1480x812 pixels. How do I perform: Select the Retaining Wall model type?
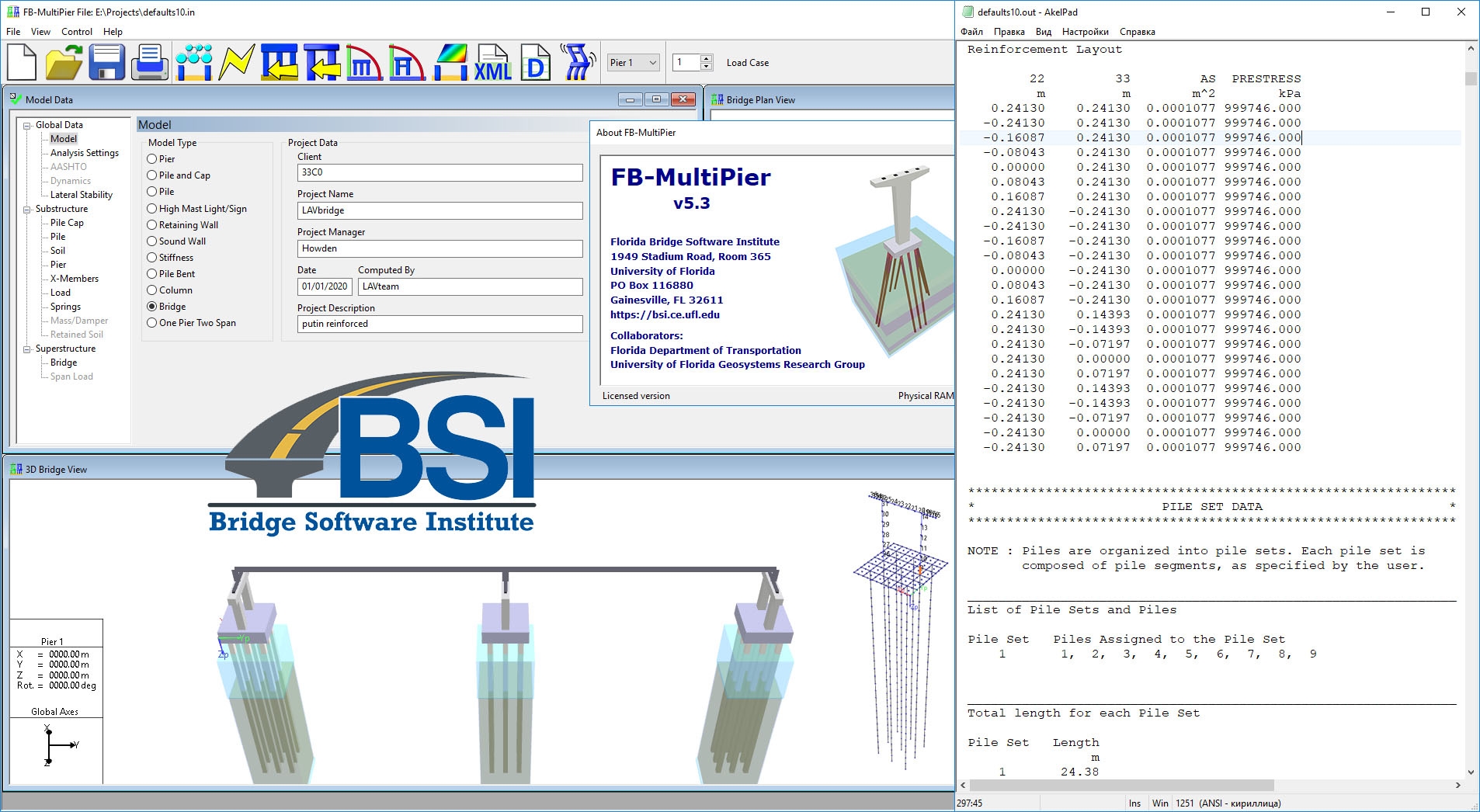(x=152, y=224)
